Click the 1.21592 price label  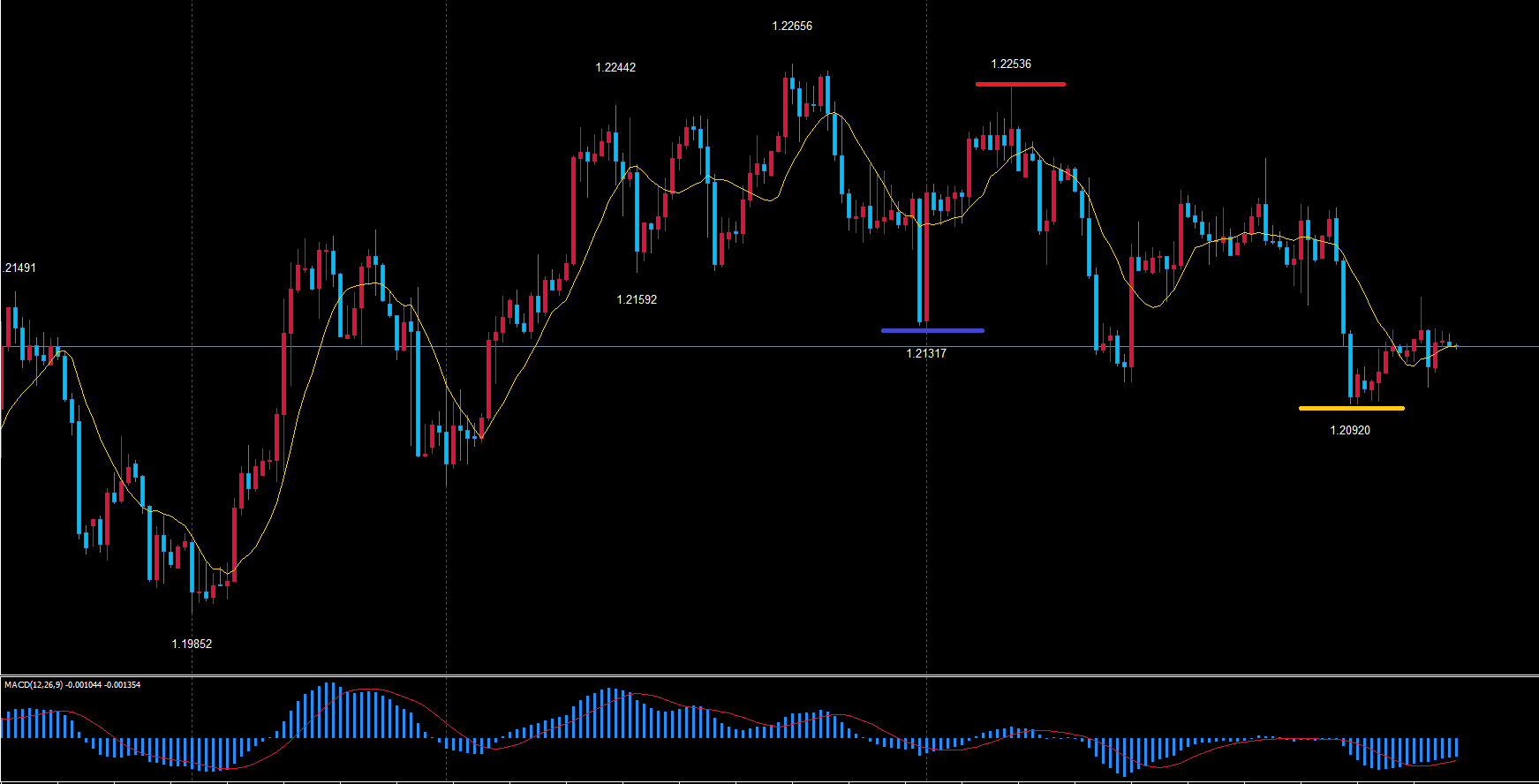tap(637, 299)
